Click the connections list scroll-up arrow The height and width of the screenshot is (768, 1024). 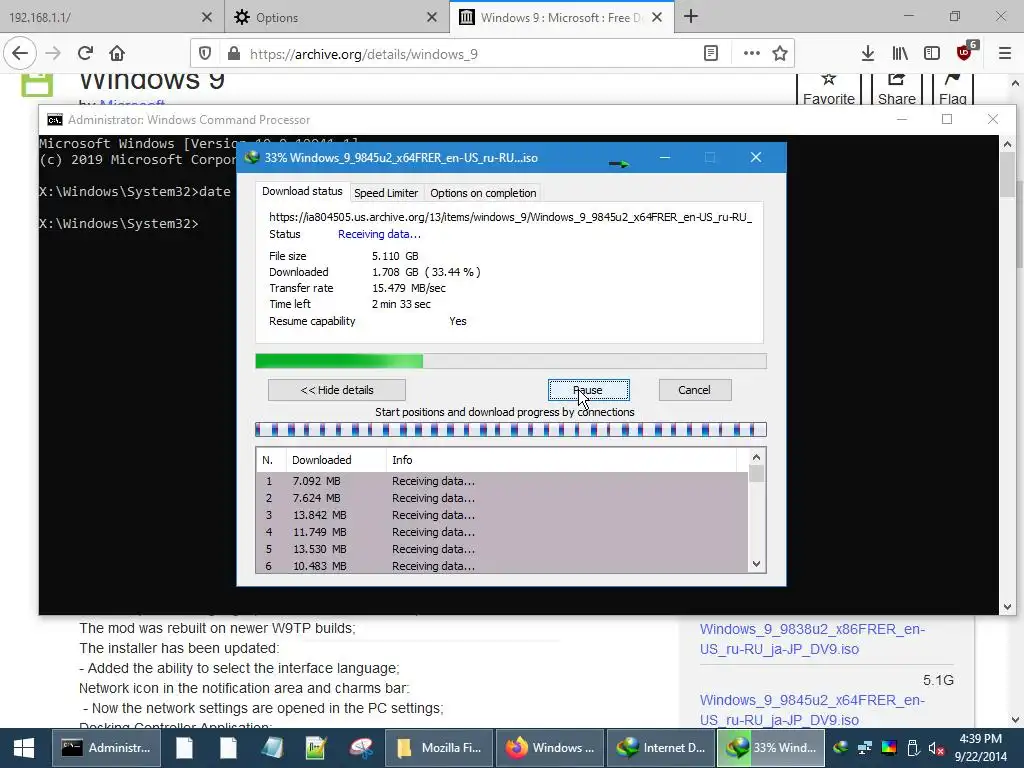(x=756, y=457)
